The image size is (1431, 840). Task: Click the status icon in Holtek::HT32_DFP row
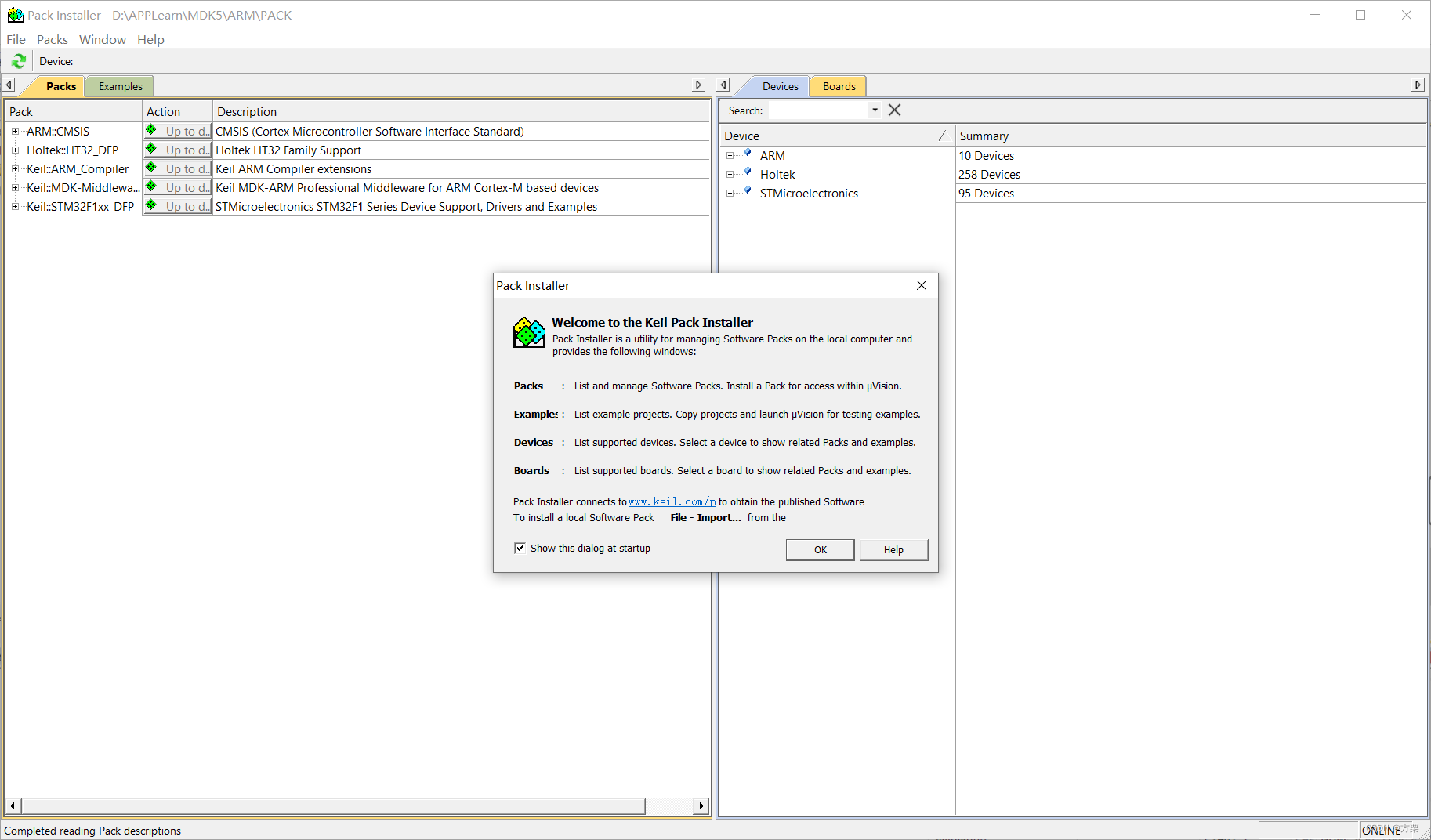[151, 149]
